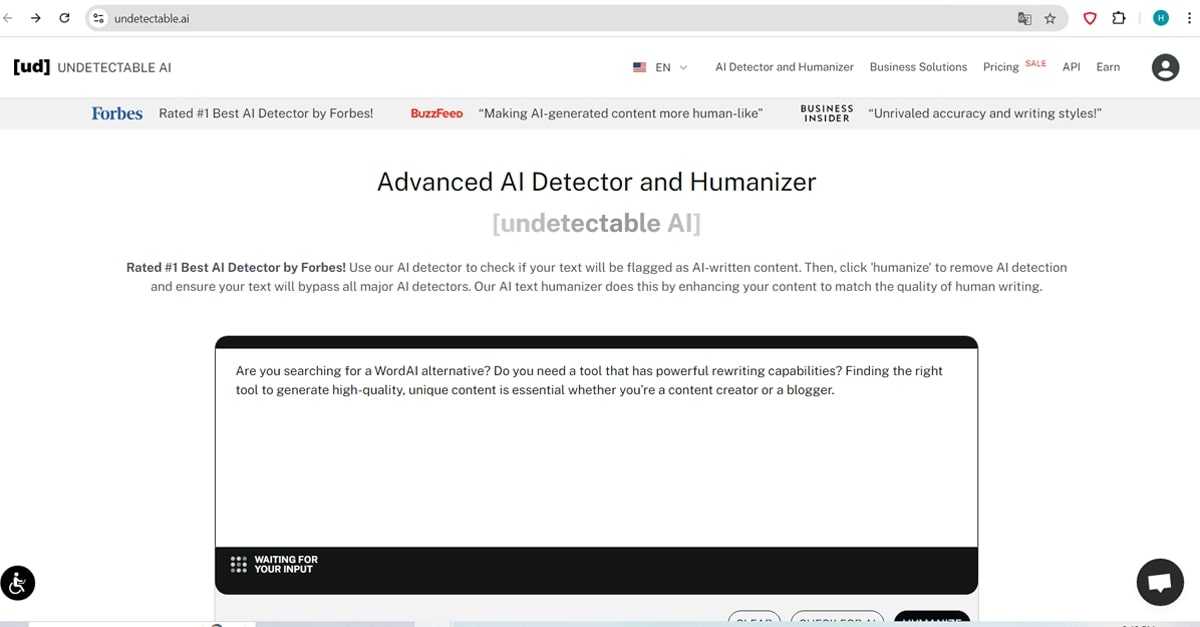Open AI Detector and Humanizer menu
This screenshot has height=627, width=1200.
[x=784, y=67]
